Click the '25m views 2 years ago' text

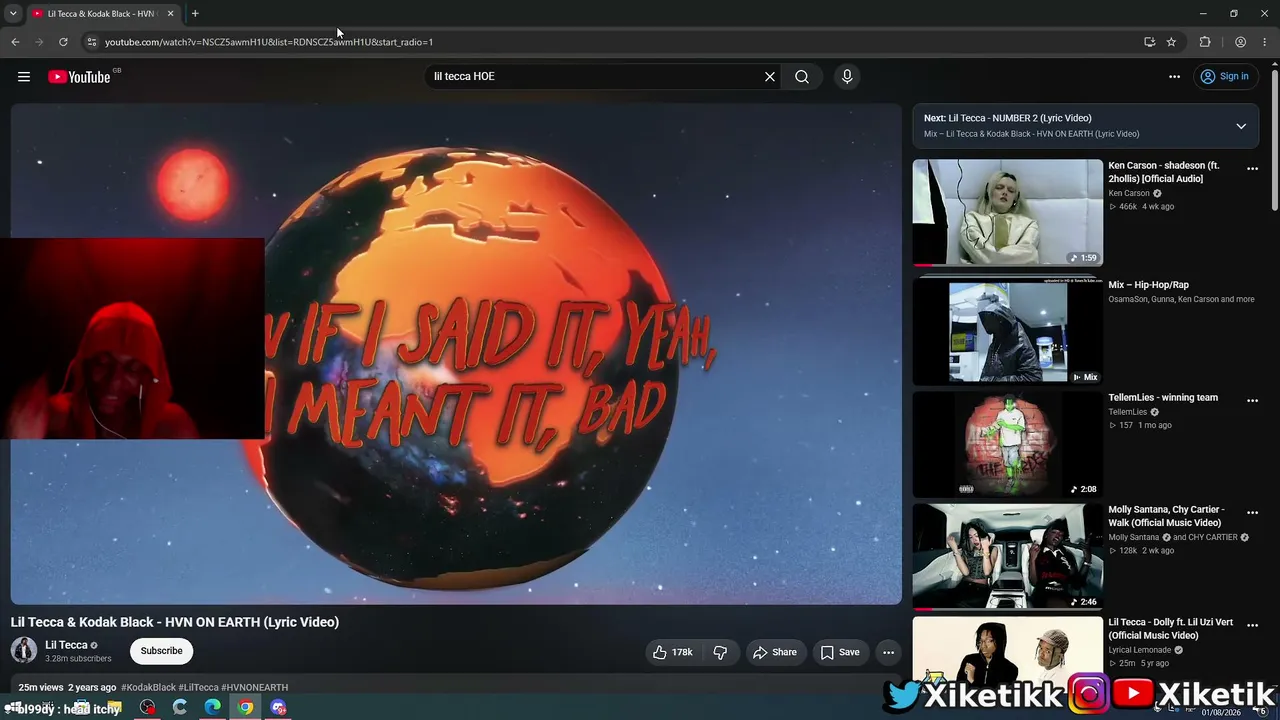coord(67,688)
